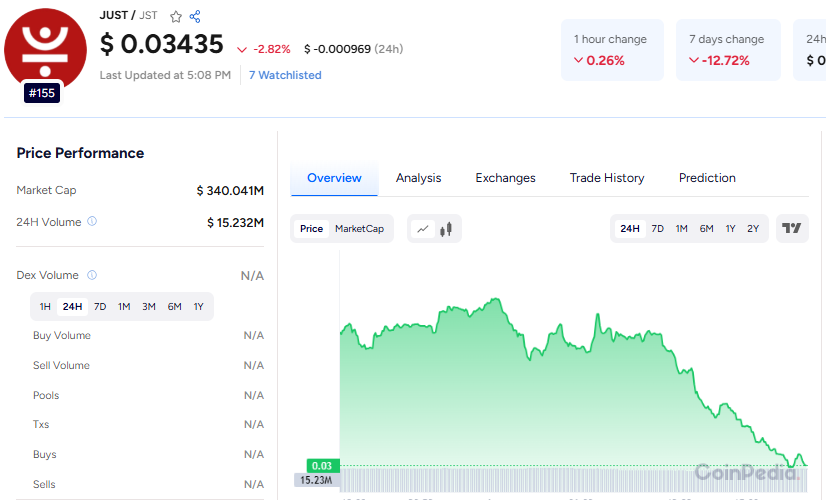Select 24H Dex Volume period

pyautogui.click(x=72, y=307)
